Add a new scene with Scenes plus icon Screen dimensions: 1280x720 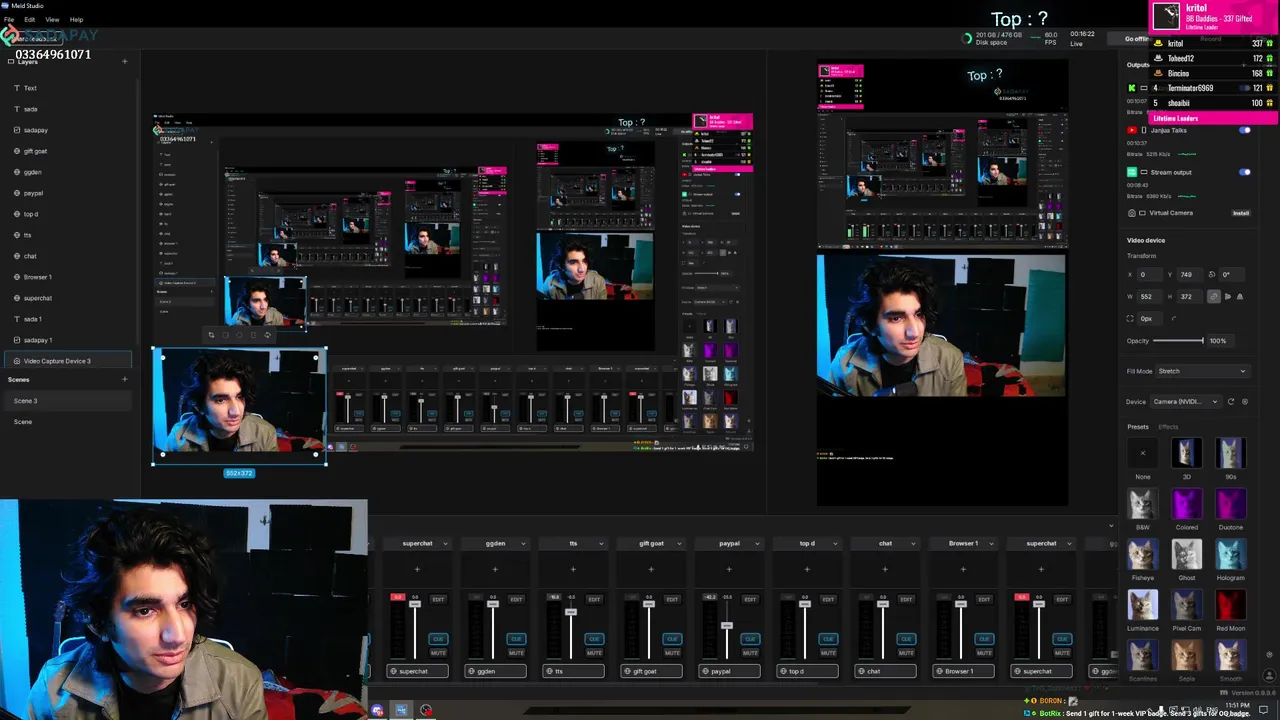125,380
